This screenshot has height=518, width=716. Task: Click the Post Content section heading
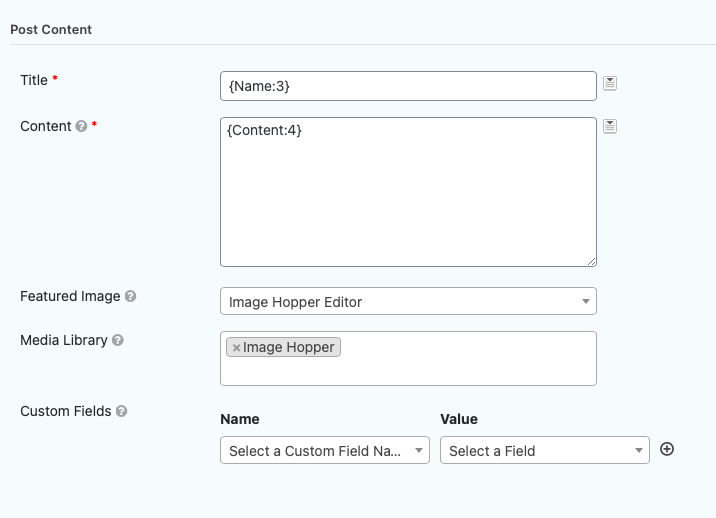[51, 30]
